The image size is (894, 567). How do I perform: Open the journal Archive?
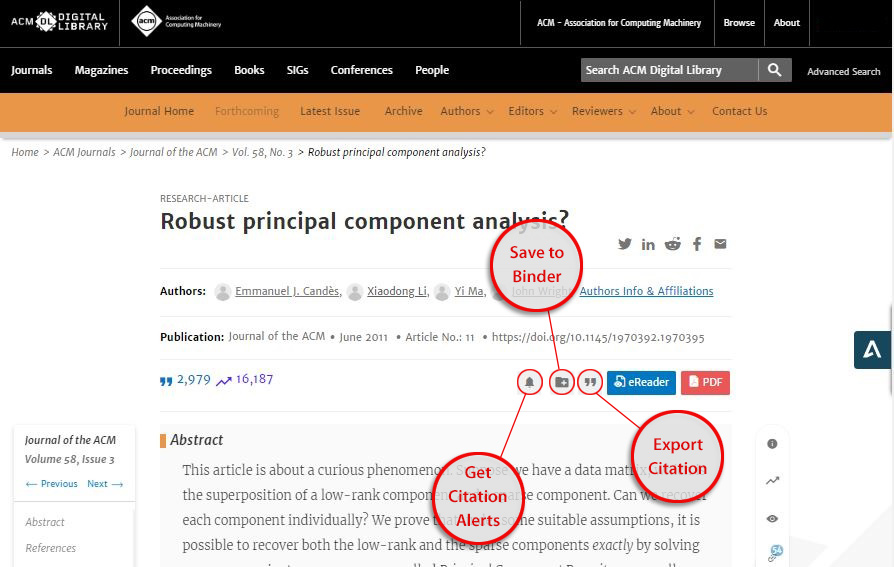(x=403, y=111)
